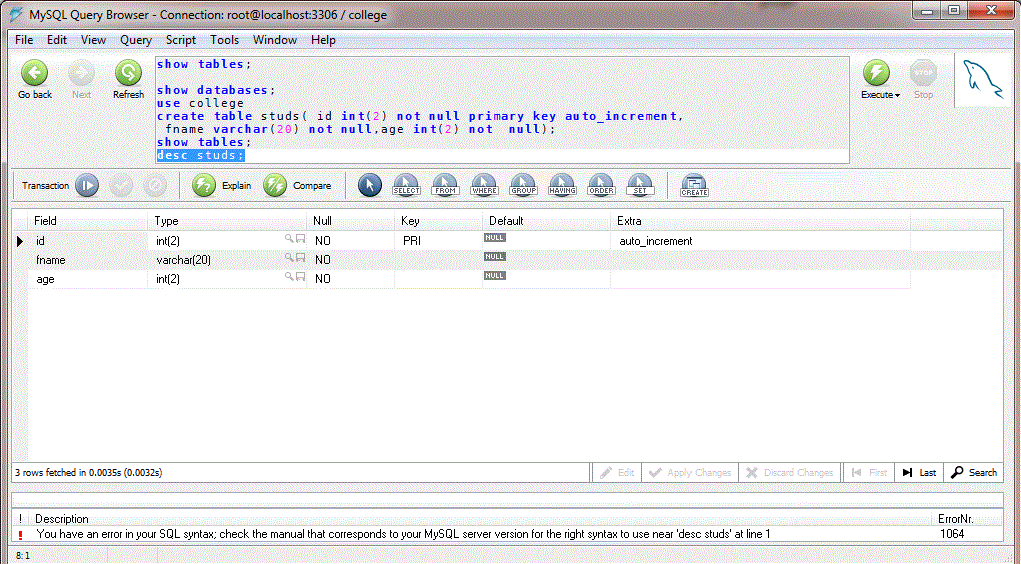The image size is (1021, 564).
Task: Click the FROM clause tool
Action: pos(445,186)
